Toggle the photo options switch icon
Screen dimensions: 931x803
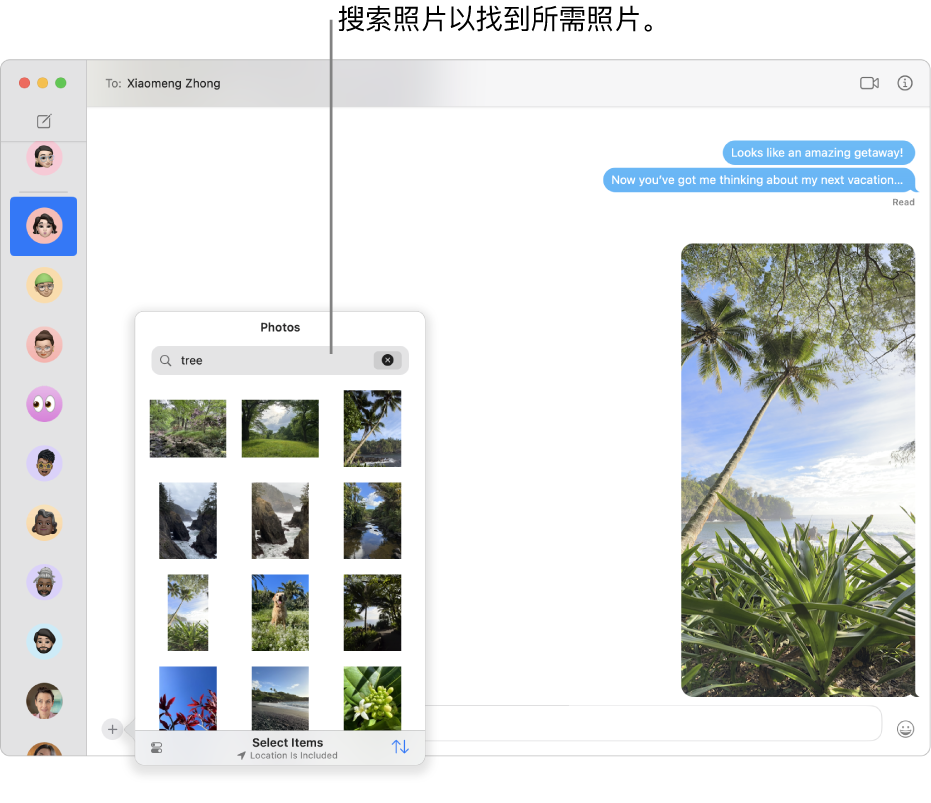[x=157, y=747]
